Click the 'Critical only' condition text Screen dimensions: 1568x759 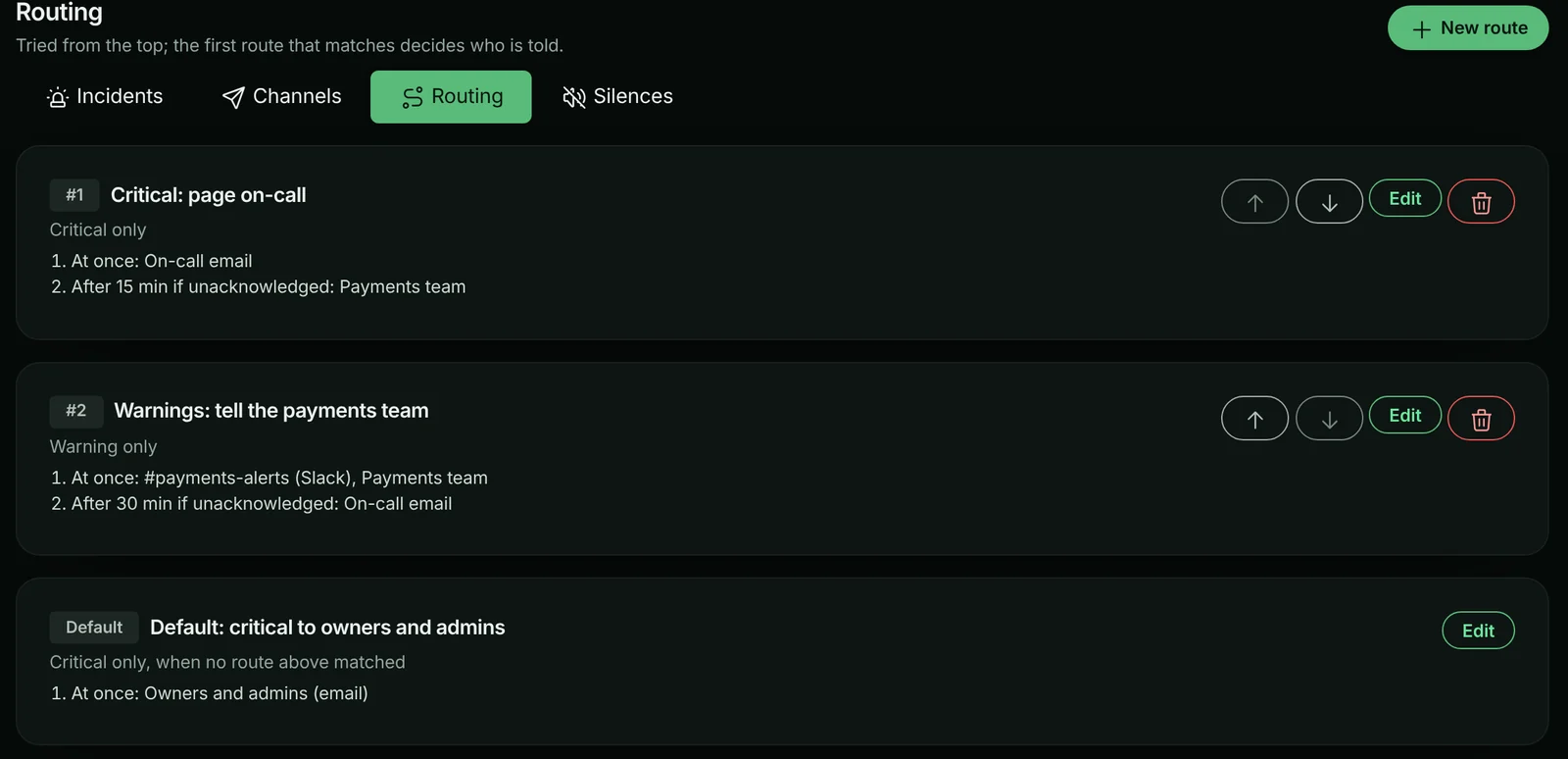pyautogui.click(x=98, y=229)
